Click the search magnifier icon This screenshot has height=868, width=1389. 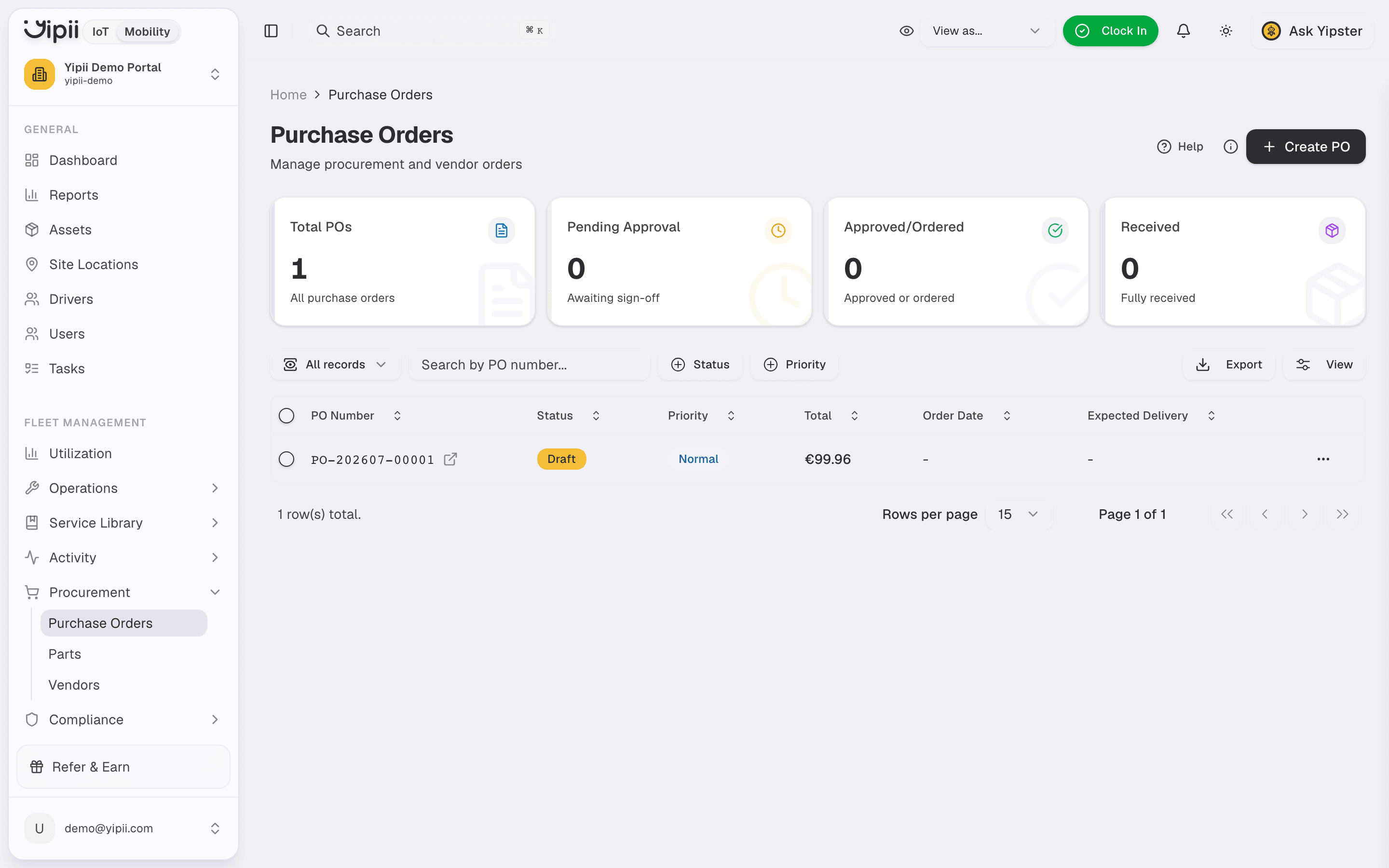click(323, 31)
